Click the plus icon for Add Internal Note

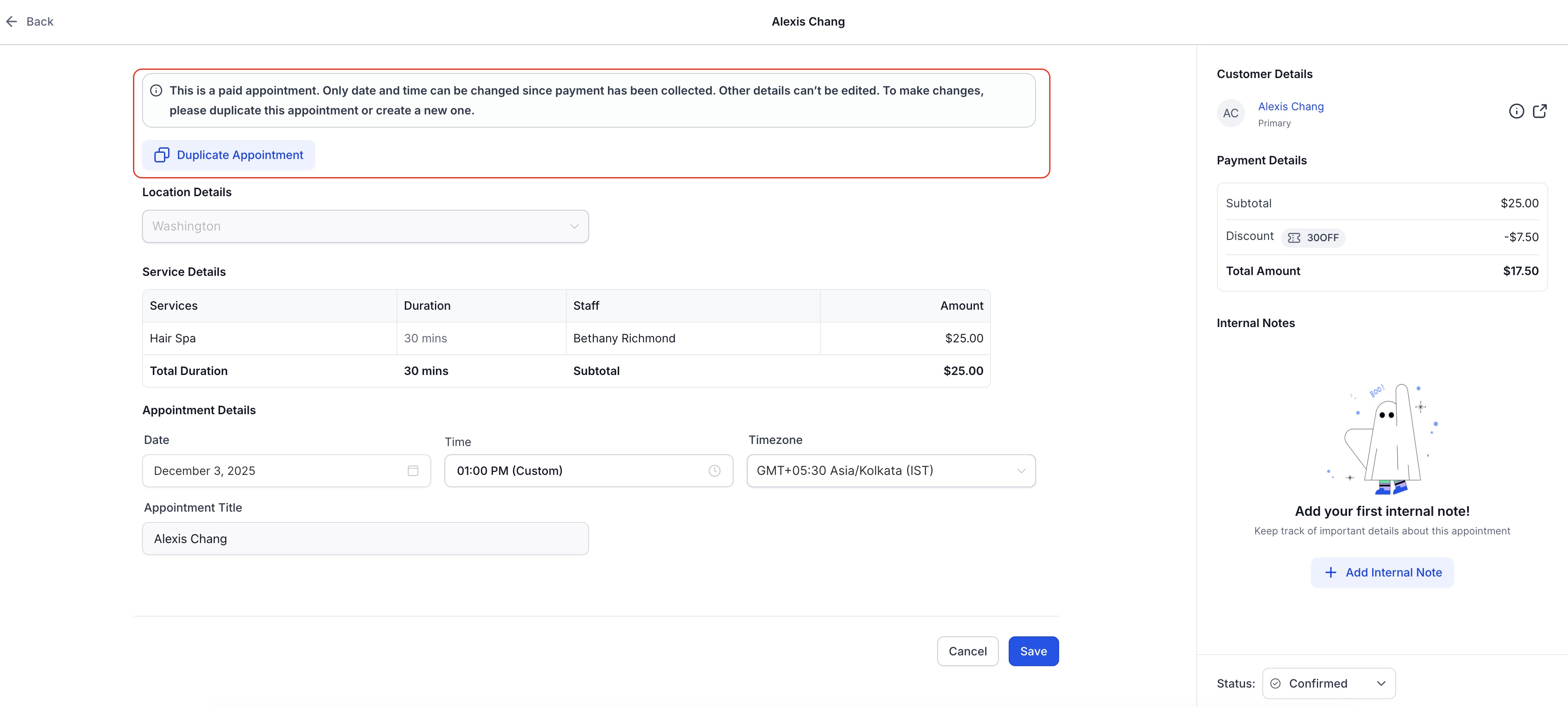[1330, 572]
